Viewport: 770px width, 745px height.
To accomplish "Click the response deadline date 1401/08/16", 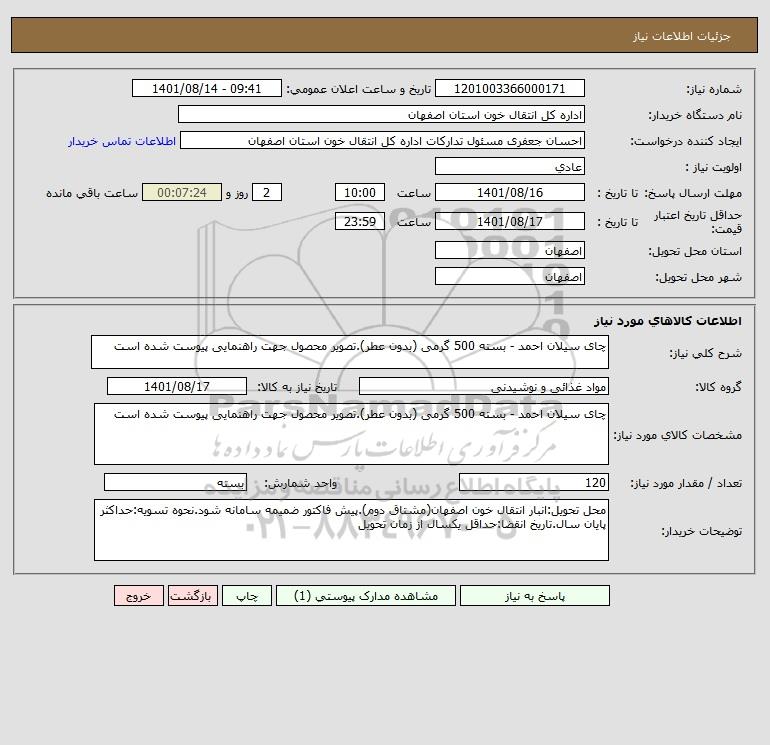I will (510, 193).
